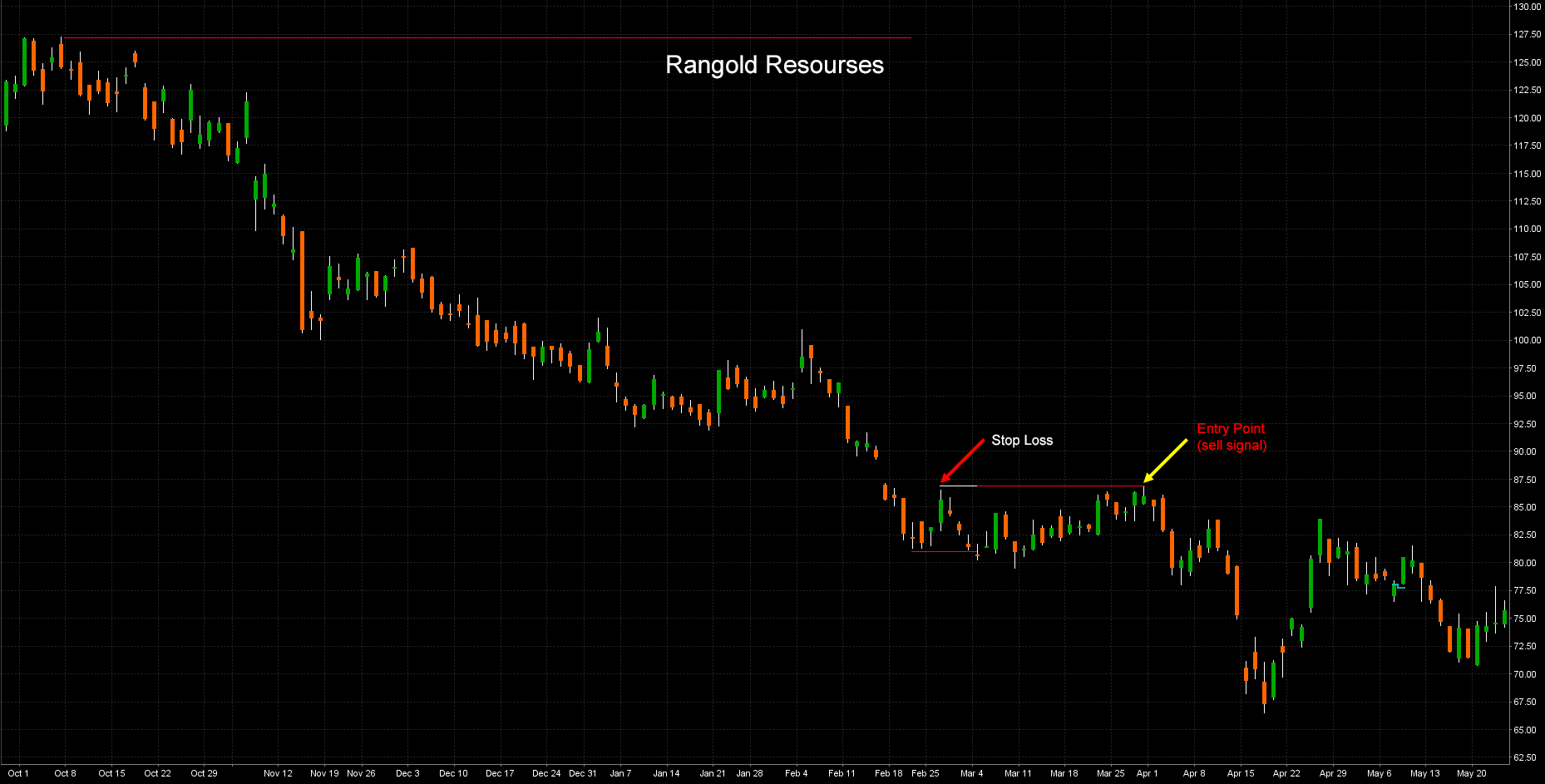
Task: Select the 90.00 price axis label
Action: pos(1527,451)
